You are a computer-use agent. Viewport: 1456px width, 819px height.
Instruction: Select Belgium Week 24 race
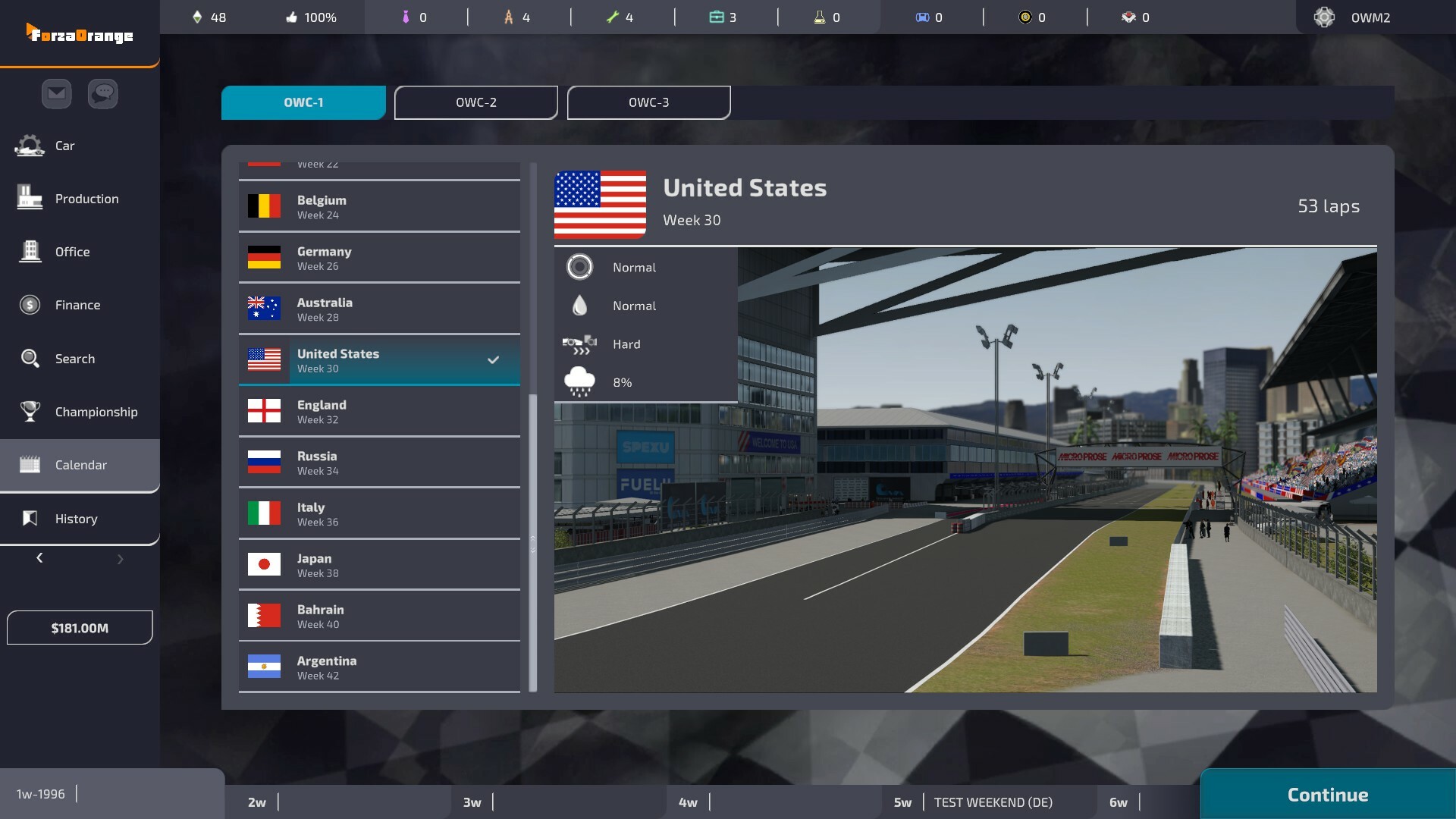[379, 206]
